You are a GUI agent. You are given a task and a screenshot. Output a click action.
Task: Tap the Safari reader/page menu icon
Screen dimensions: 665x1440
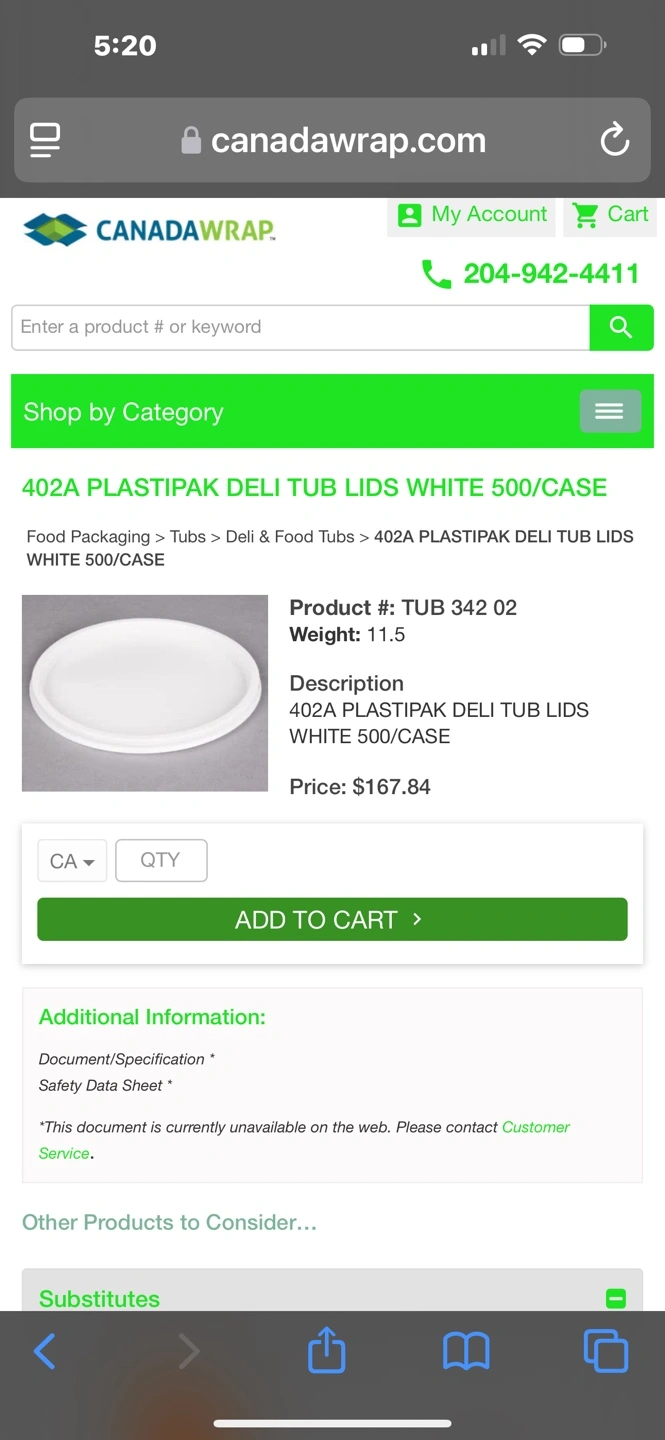point(45,140)
